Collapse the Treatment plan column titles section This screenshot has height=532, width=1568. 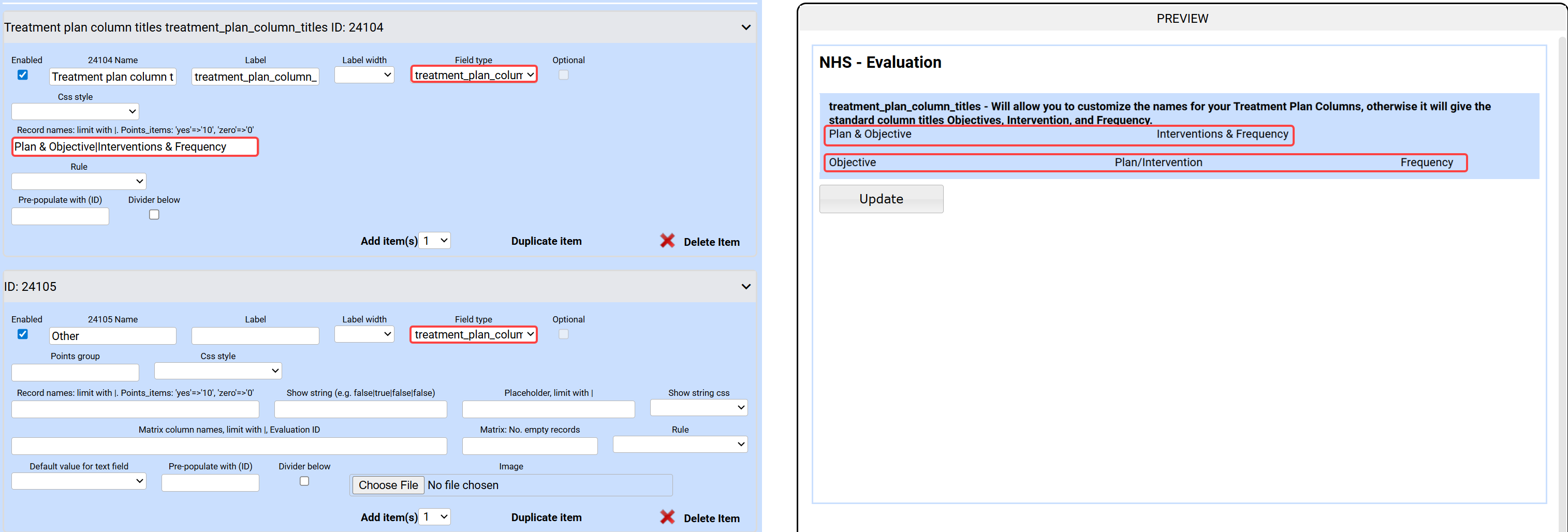click(745, 27)
